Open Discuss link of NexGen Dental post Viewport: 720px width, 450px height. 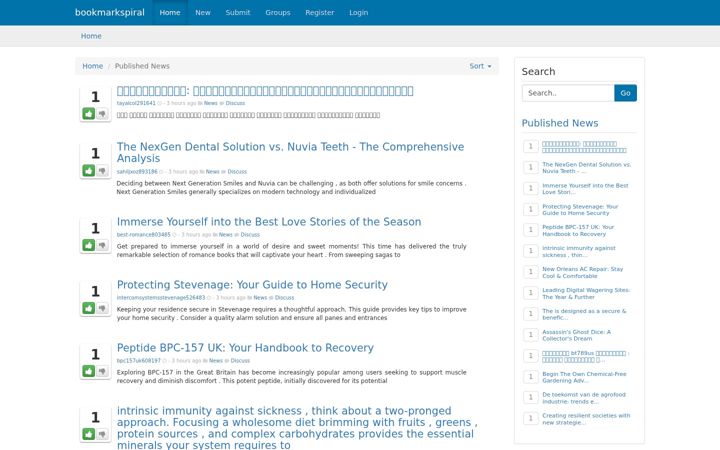tap(237, 172)
